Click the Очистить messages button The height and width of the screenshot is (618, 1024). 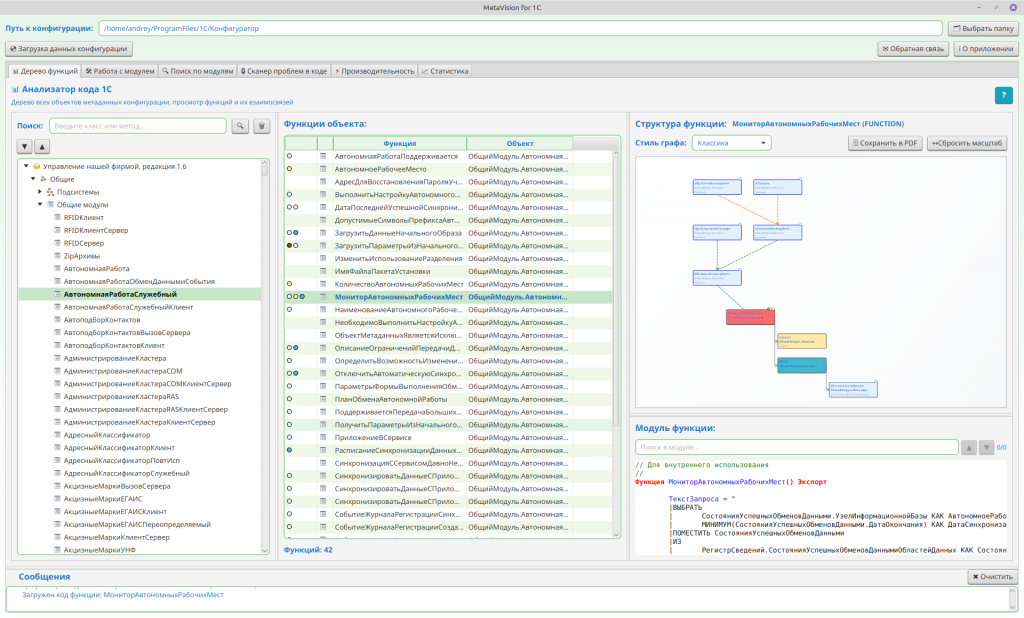(992, 577)
